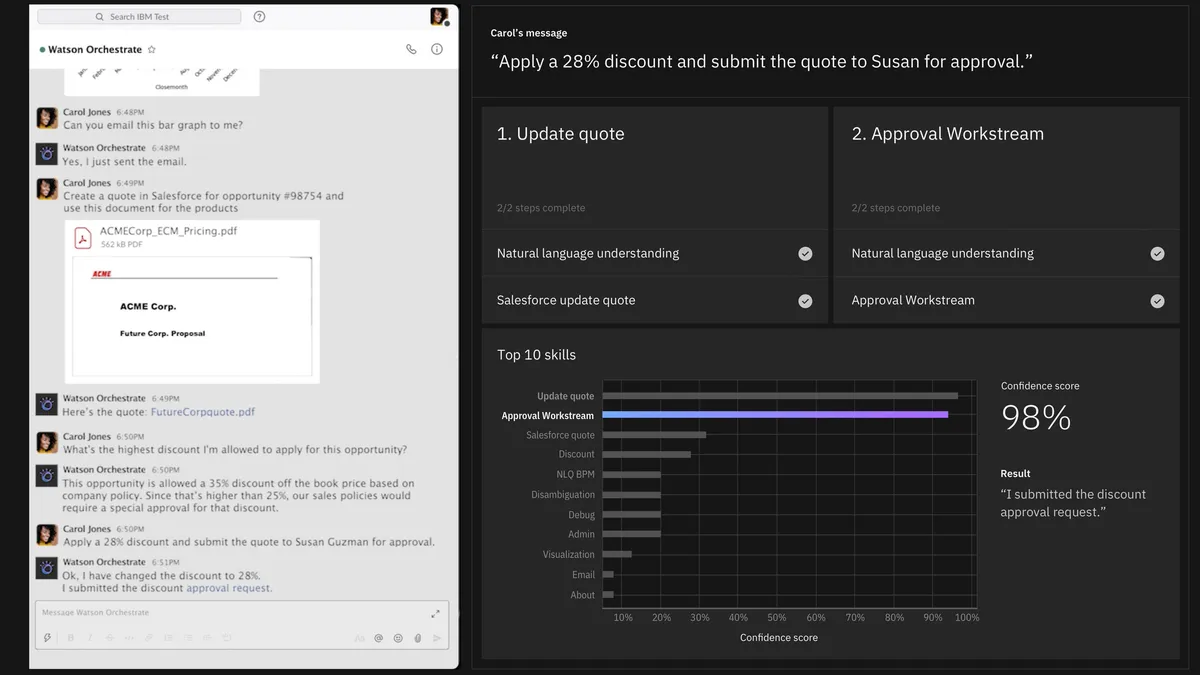1200x675 pixels.
Task: Toggle bold formatting in message composer
Action: (70, 638)
